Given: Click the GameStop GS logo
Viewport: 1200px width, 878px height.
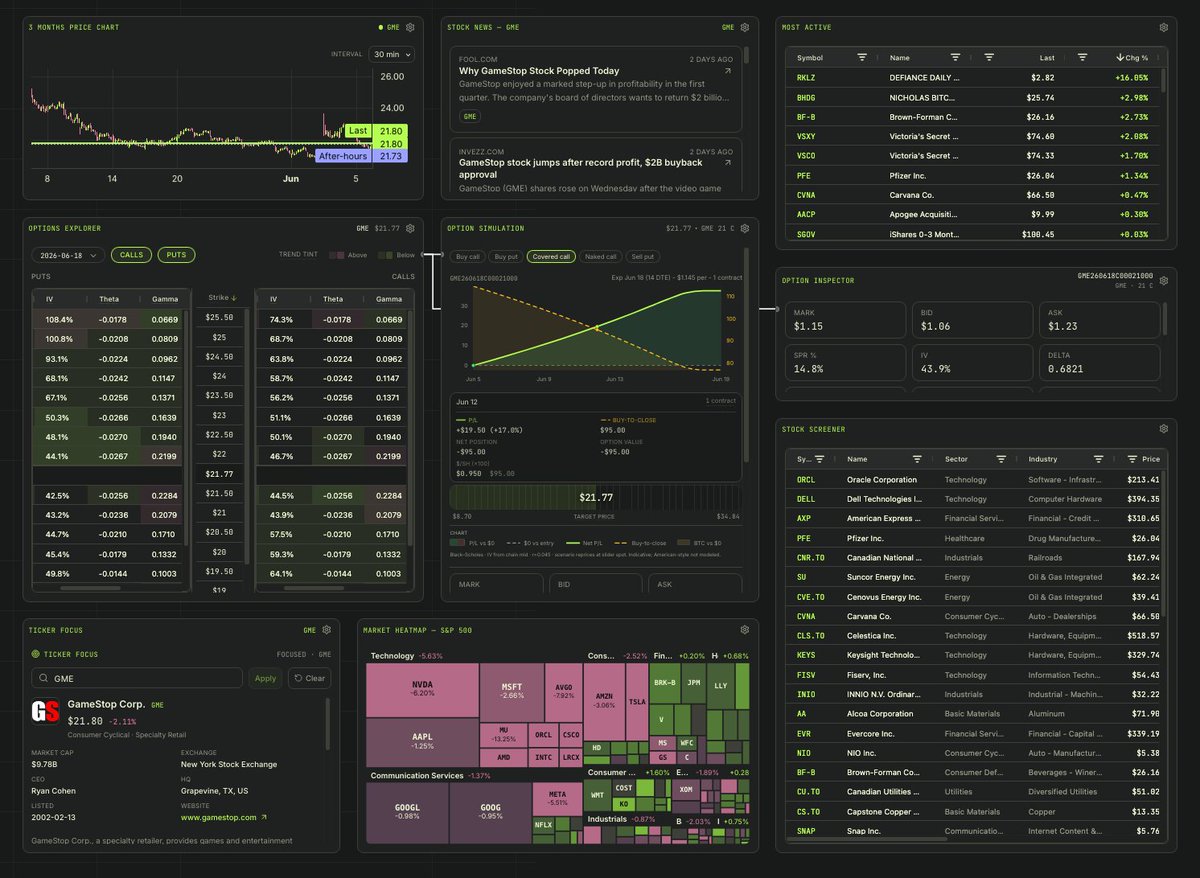Looking at the screenshot, I should 45,712.
